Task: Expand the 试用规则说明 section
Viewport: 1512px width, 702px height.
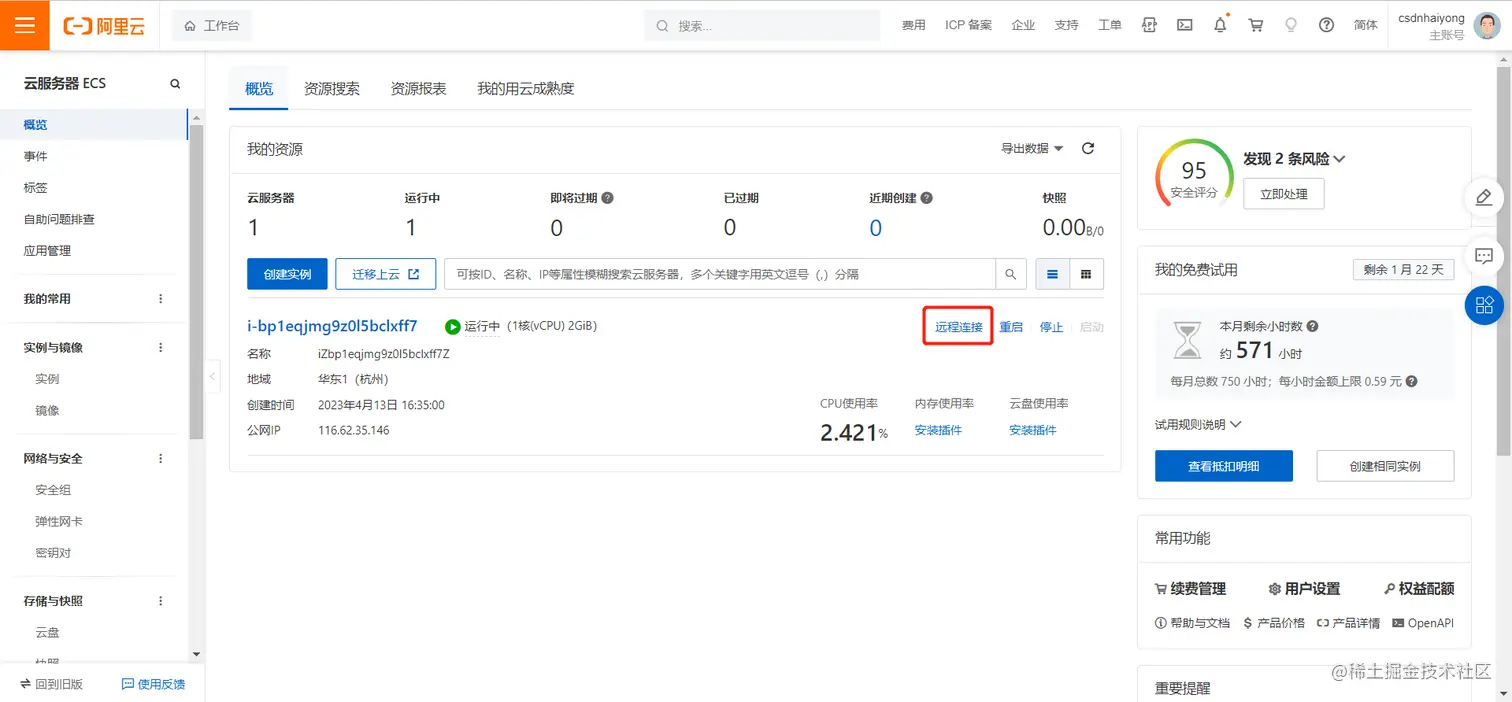Action: 1196,423
